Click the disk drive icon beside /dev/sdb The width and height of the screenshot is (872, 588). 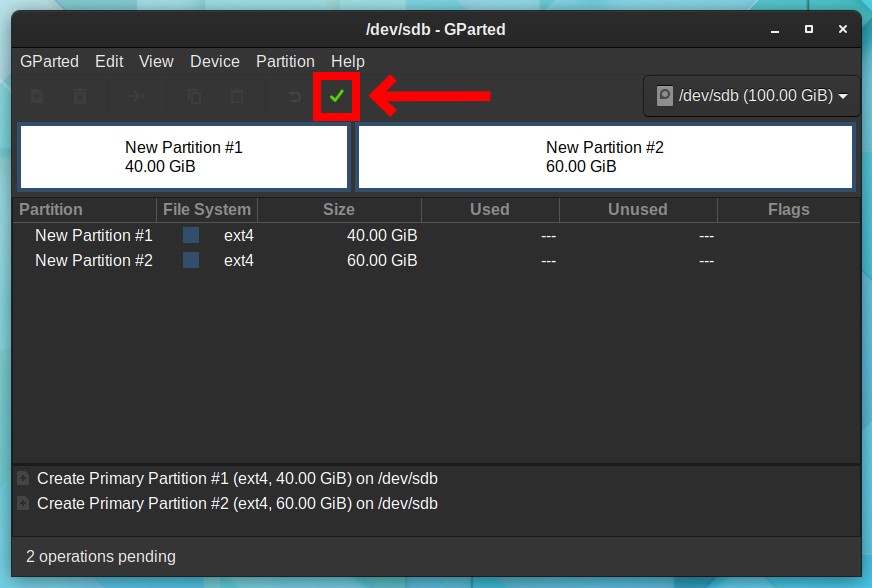point(665,96)
